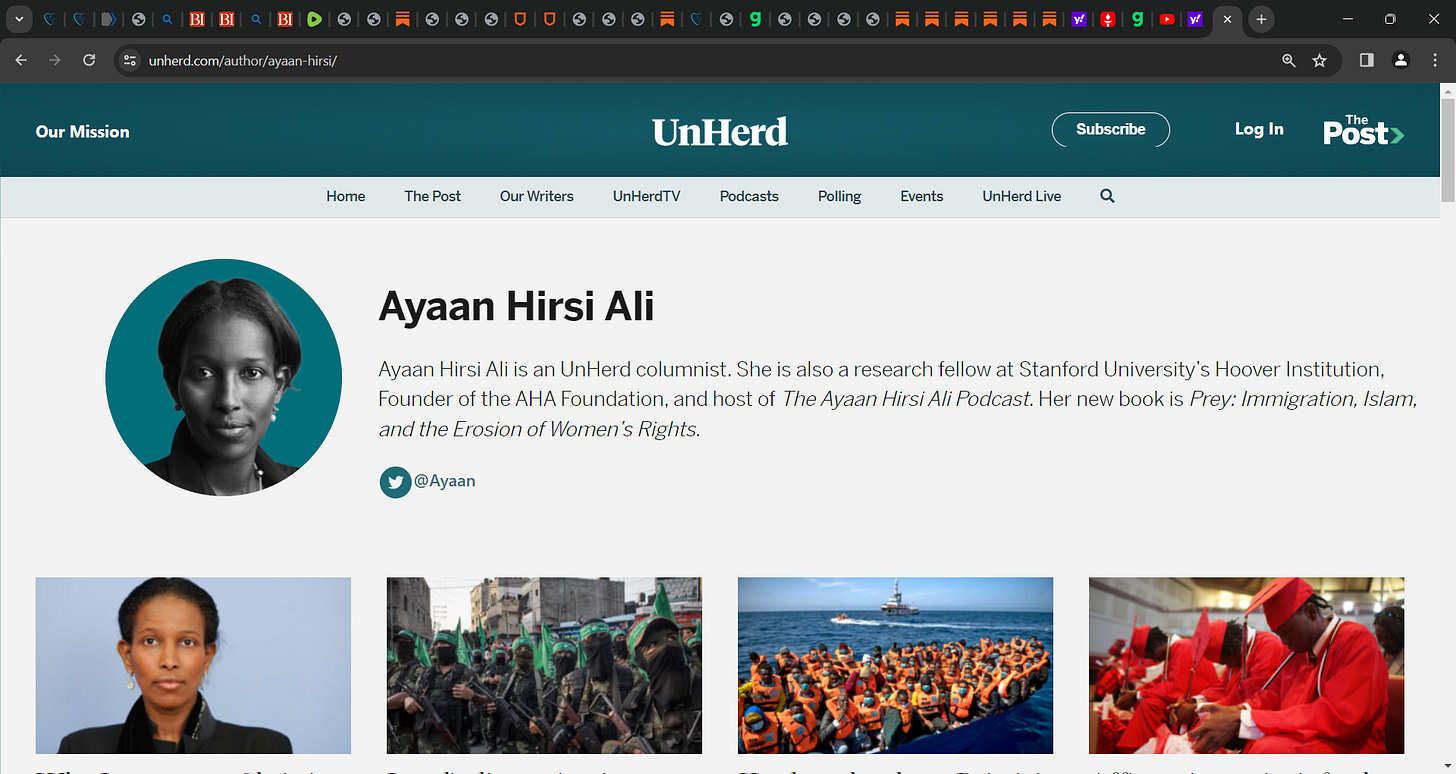This screenshot has width=1456, height=774.
Task: Switch to the red microphone icon tab
Action: tap(1107, 19)
